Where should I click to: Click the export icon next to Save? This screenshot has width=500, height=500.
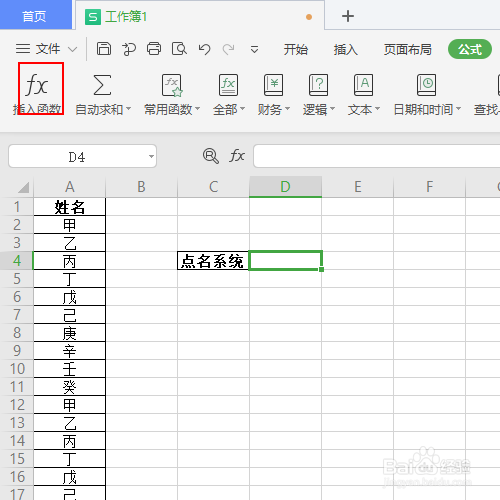129,49
